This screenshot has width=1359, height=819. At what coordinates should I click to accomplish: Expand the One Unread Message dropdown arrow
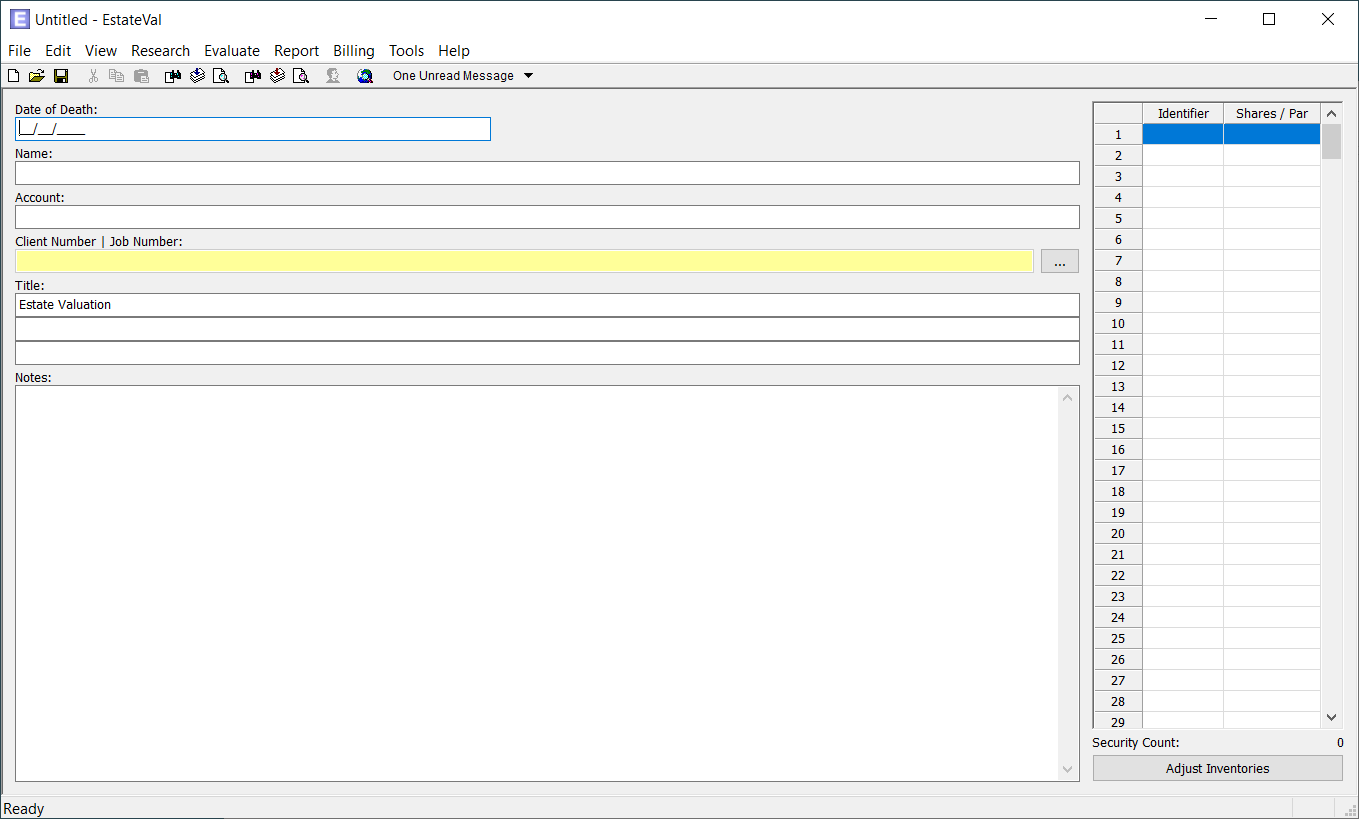pyautogui.click(x=529, y=76)
